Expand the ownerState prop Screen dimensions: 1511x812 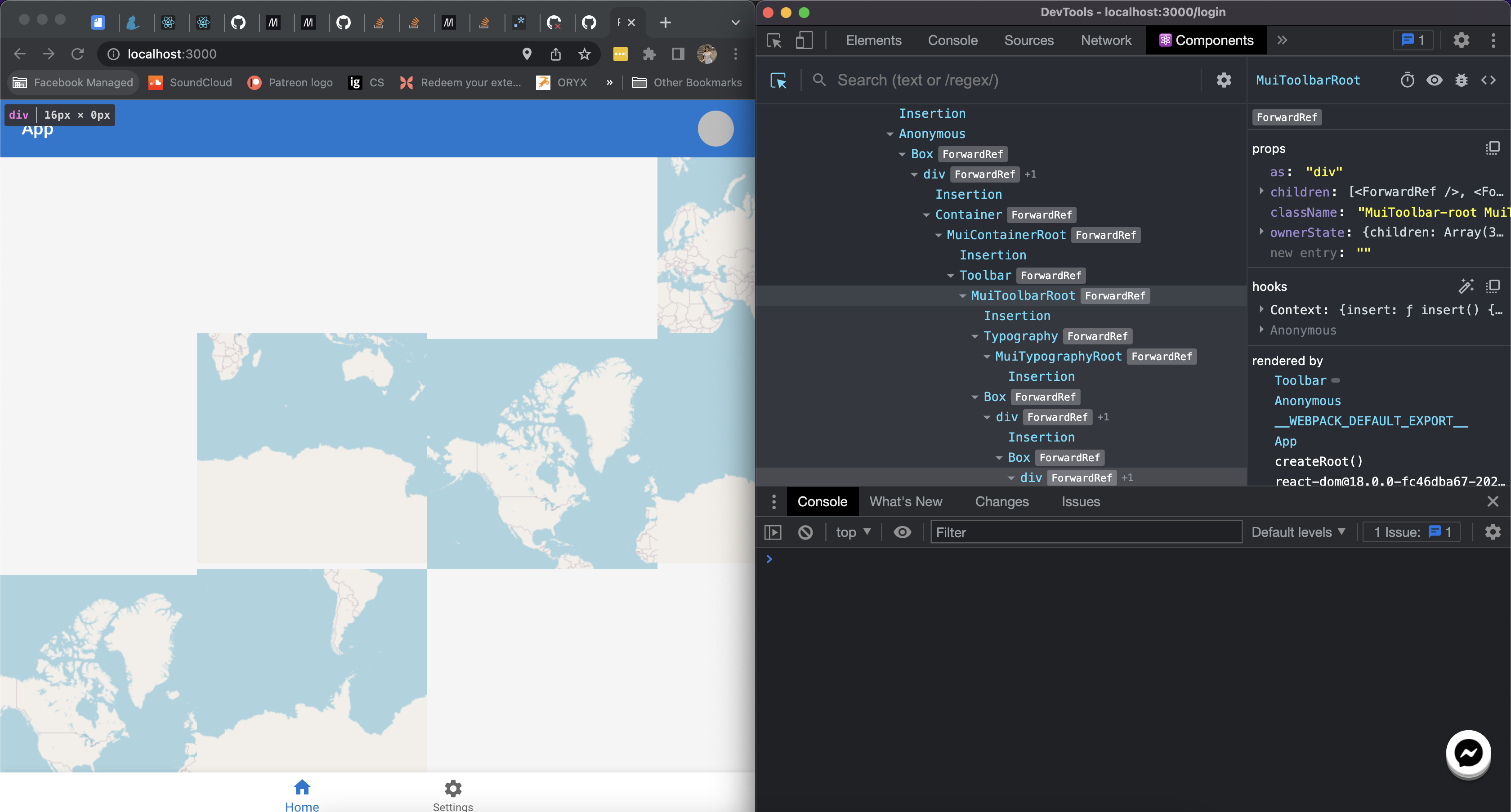1261,232
